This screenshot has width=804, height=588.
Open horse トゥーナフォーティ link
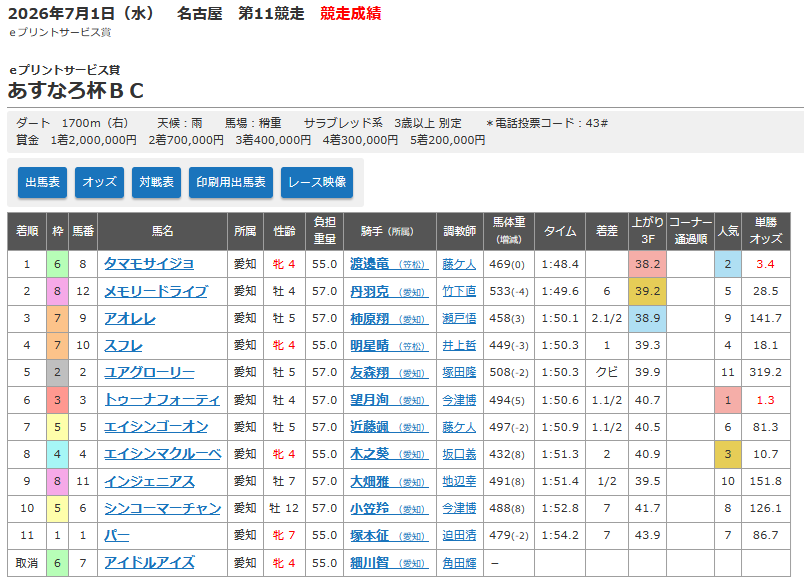tap(162, 400)
